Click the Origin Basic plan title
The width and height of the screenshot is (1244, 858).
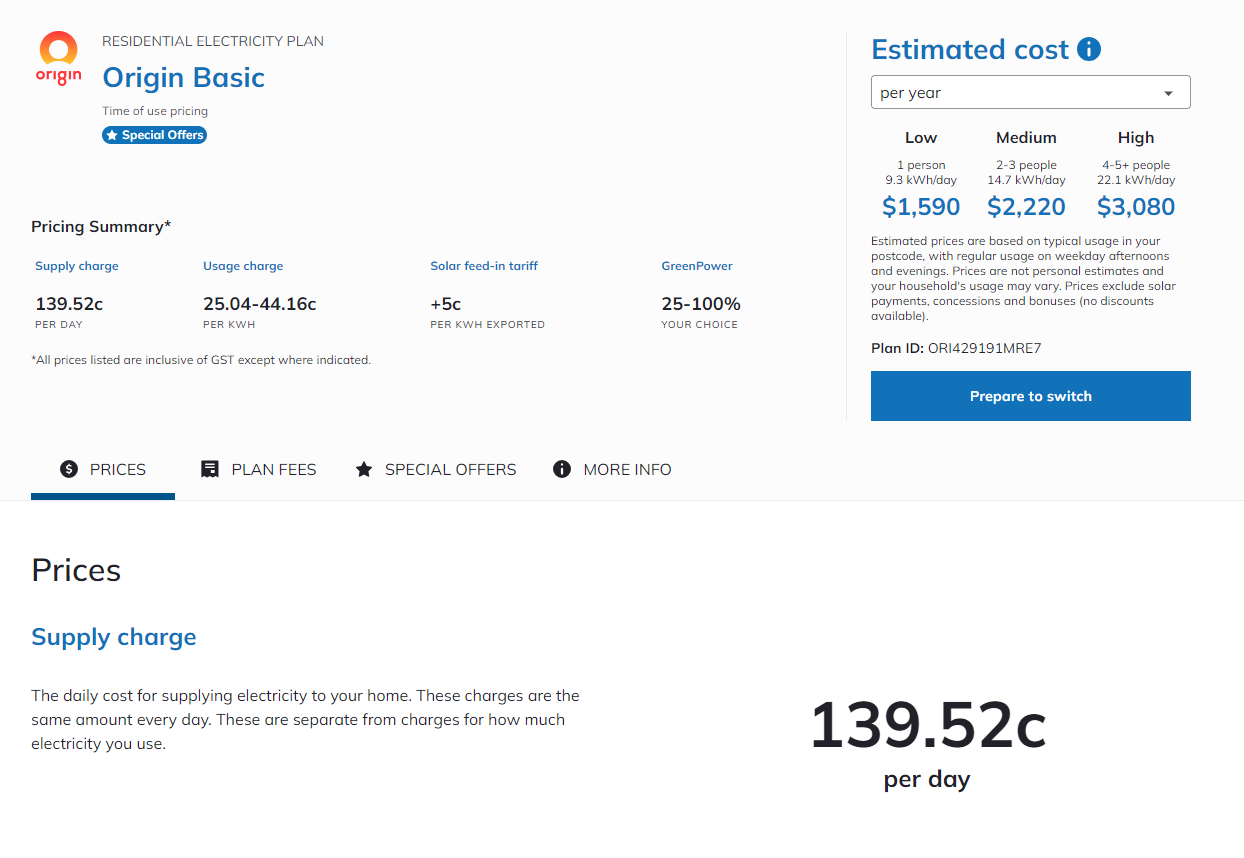pos(184,78)
